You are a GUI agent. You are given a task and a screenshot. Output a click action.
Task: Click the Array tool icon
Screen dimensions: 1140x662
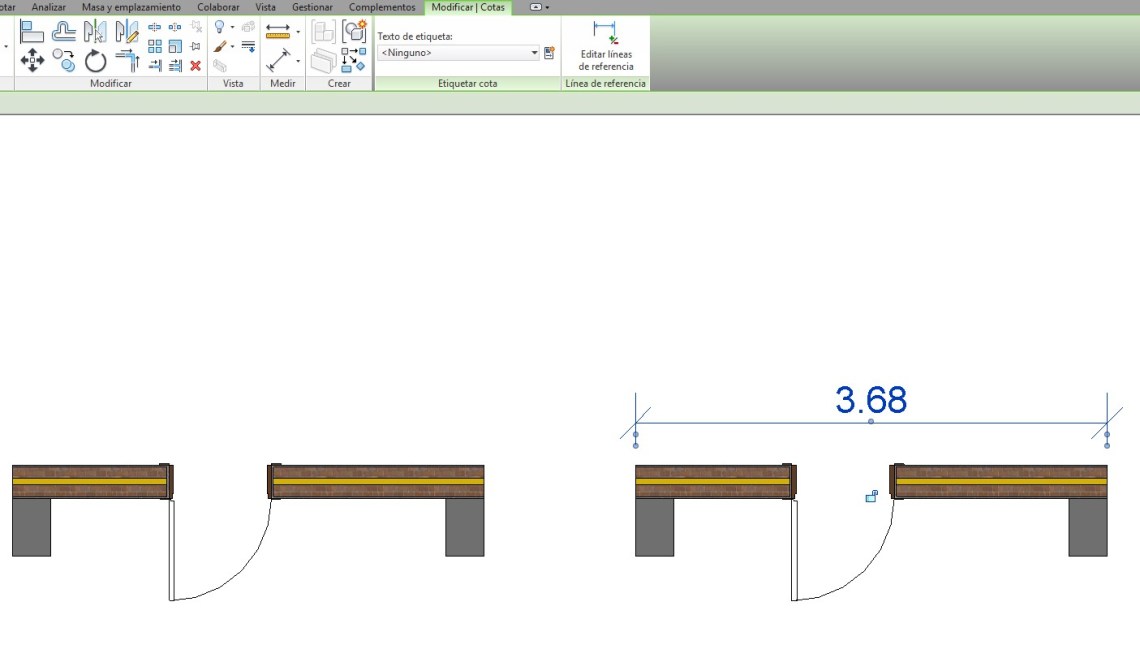tap(155, 46)
